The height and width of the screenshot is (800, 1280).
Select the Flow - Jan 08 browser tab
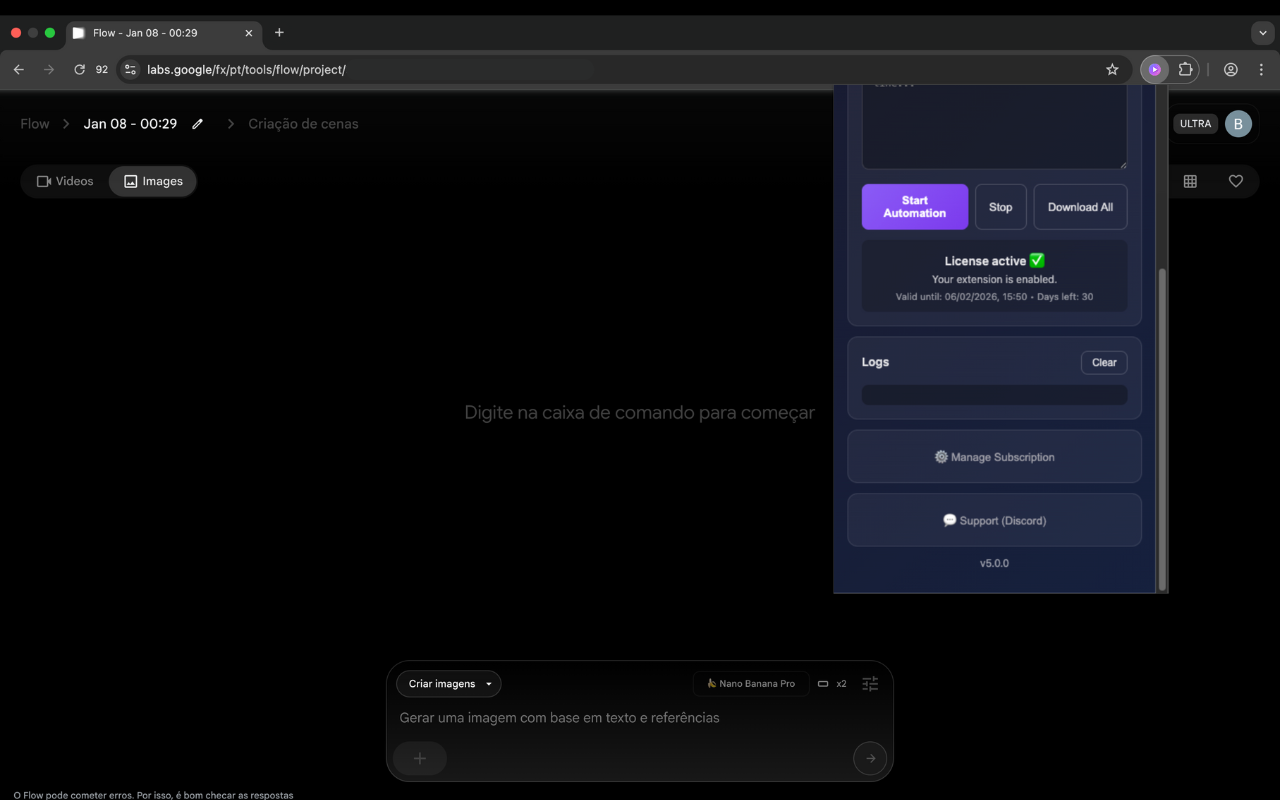[165, 33]
